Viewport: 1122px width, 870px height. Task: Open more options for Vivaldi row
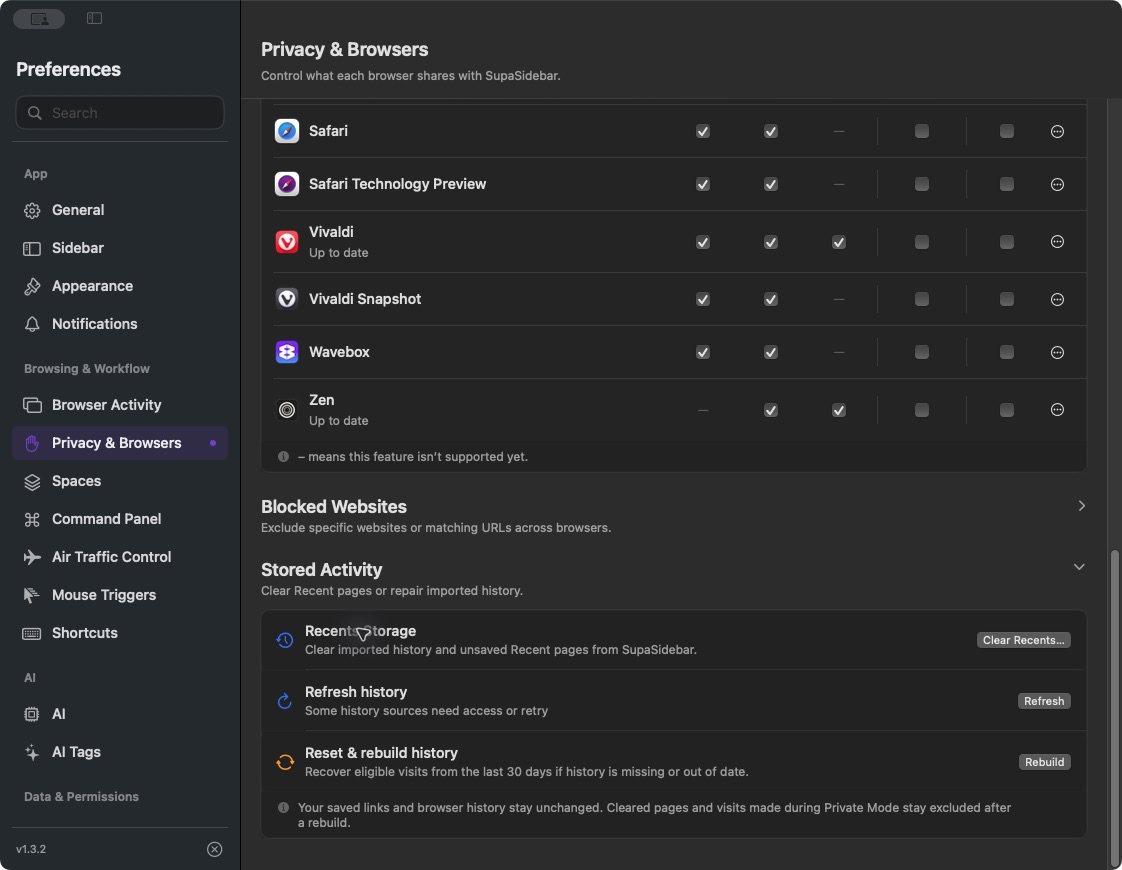point(1057,242)
